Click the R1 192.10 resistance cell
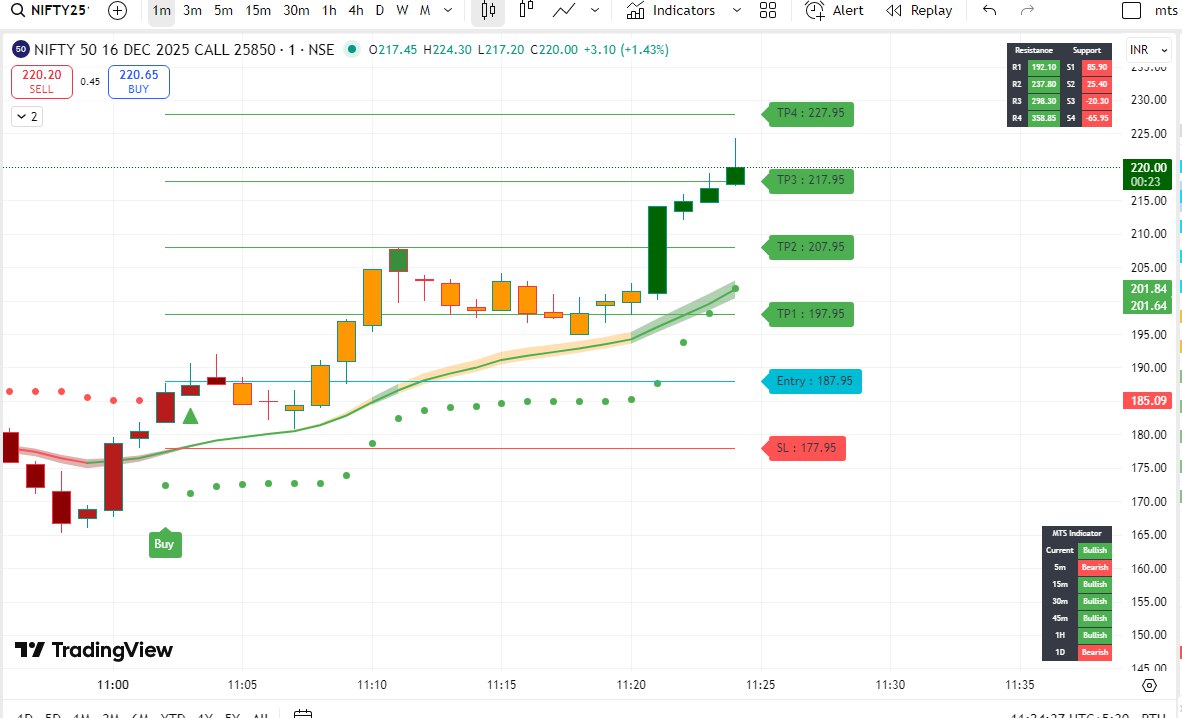 point(1043,67)
